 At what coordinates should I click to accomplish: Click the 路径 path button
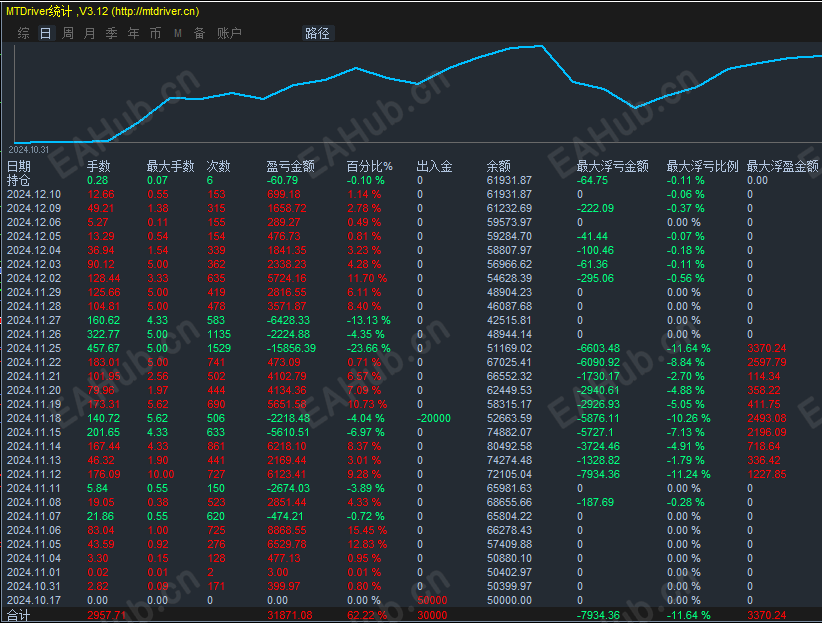(317, 33)
